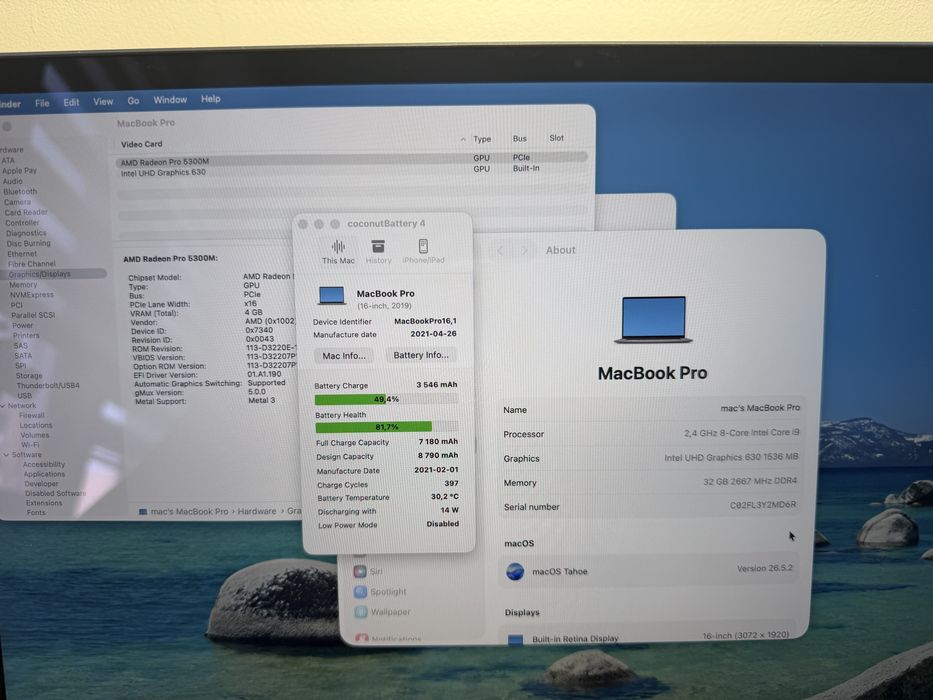Image resolution: width=933 pixels, height=700 pixels.
Task: Select Bluetooth in sidebar
Action: (x=20, y=192)
